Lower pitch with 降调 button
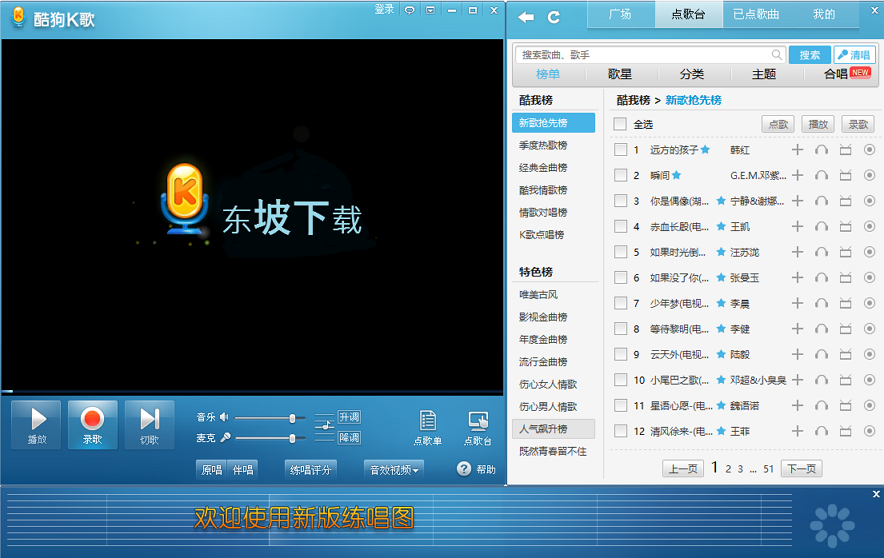884x558 pixels. (x=349, y=437)
